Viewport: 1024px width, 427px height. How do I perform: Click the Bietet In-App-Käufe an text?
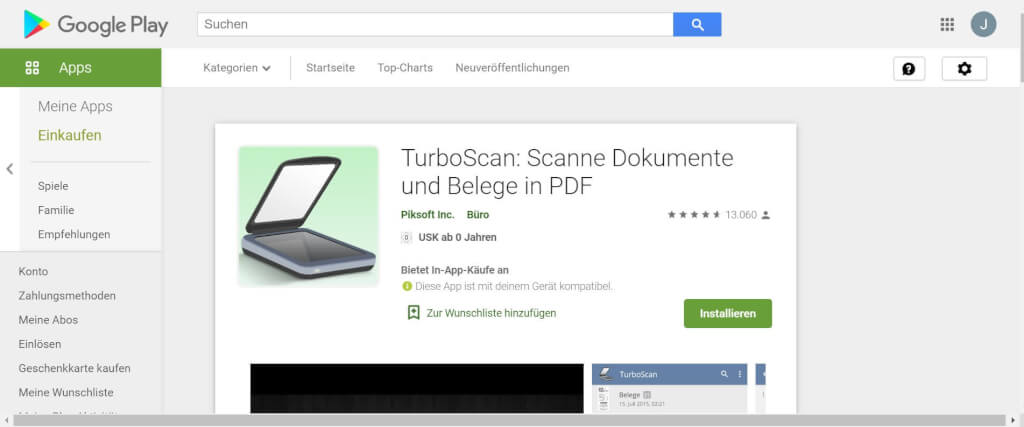pyautogui.click(x=455, y=270)
